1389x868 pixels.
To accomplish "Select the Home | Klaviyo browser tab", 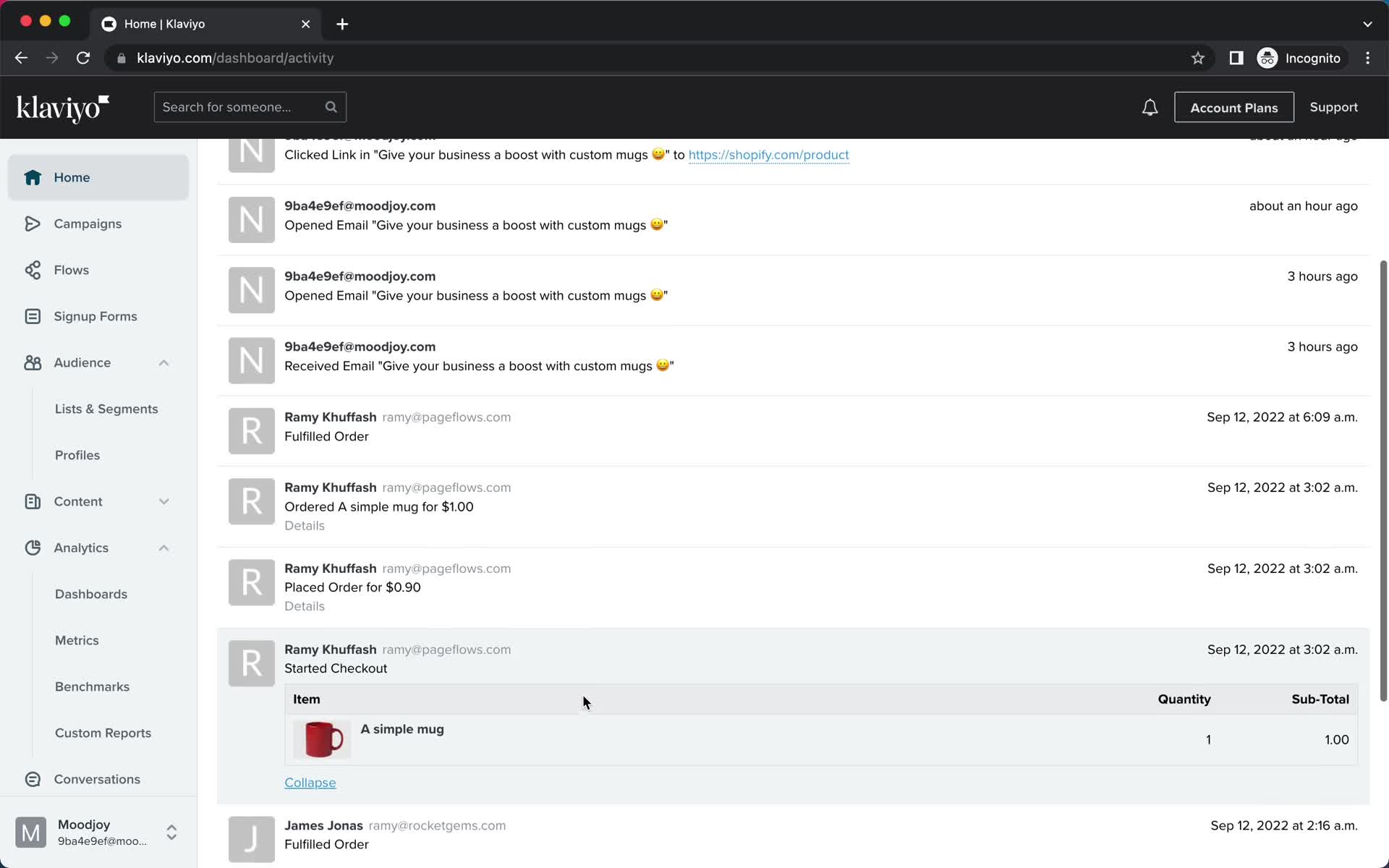I will pyautogui.click(x=205, y=24).
